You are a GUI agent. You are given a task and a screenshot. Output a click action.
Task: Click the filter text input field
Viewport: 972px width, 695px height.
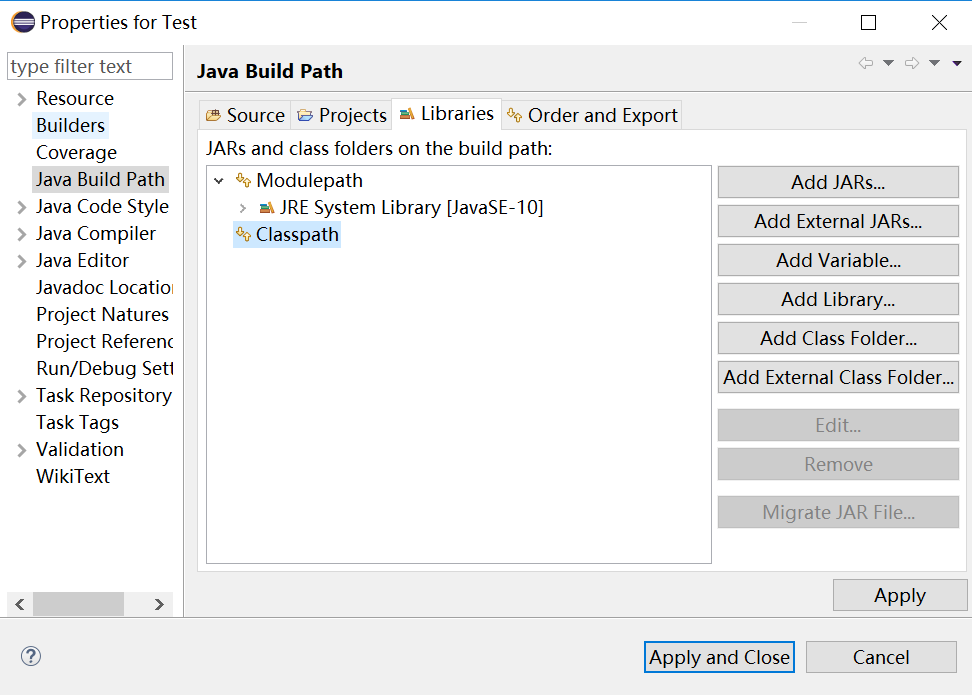[x=90, y=67]
